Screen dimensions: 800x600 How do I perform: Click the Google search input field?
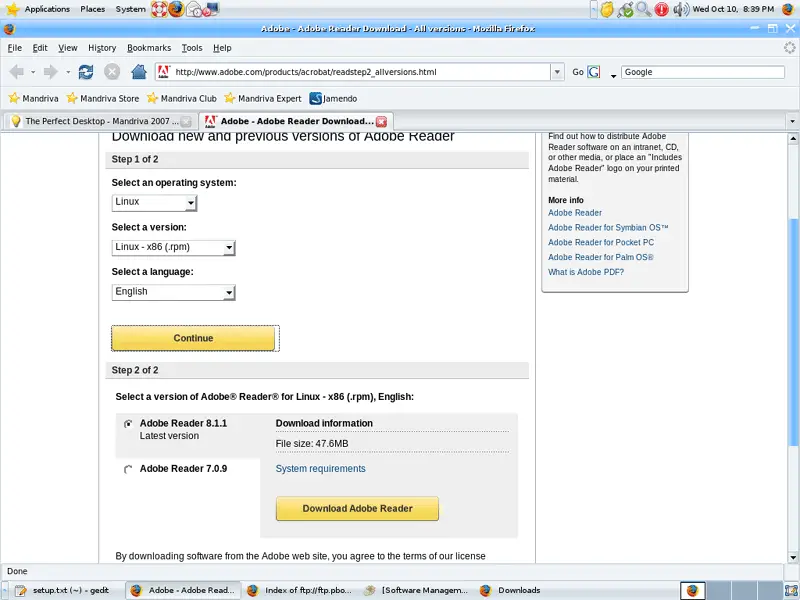click(x=703, y=72)
